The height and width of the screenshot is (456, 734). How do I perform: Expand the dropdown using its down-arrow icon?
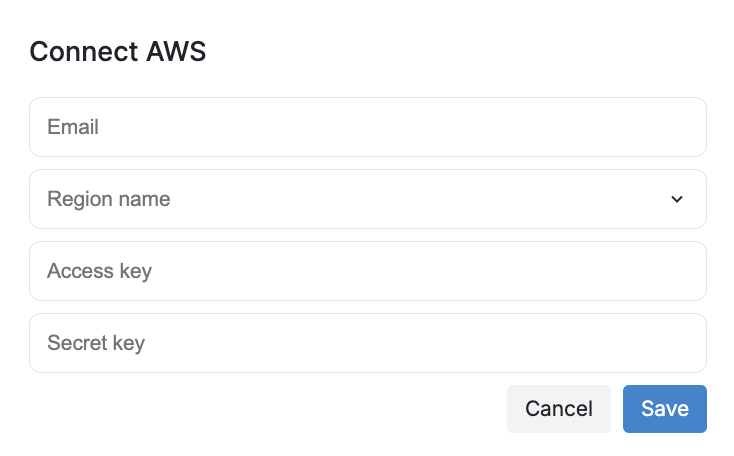point(677,199)
